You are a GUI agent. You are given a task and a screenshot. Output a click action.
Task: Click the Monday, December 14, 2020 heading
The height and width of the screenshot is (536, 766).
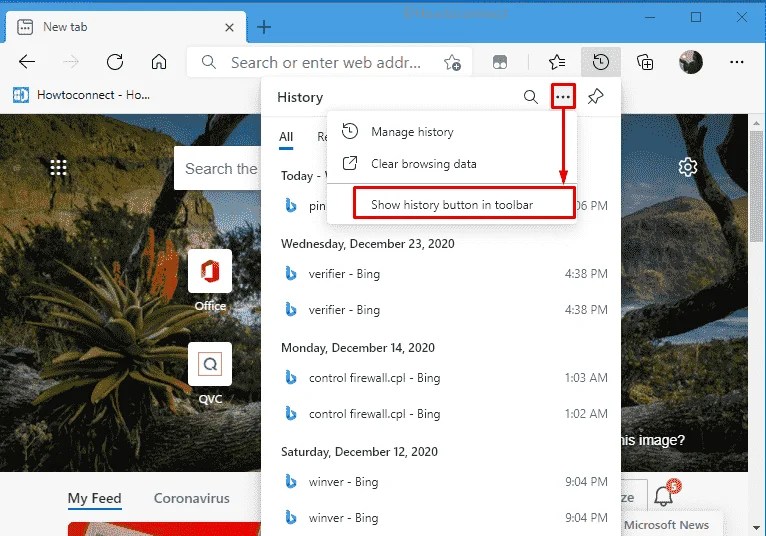(358, 347)
